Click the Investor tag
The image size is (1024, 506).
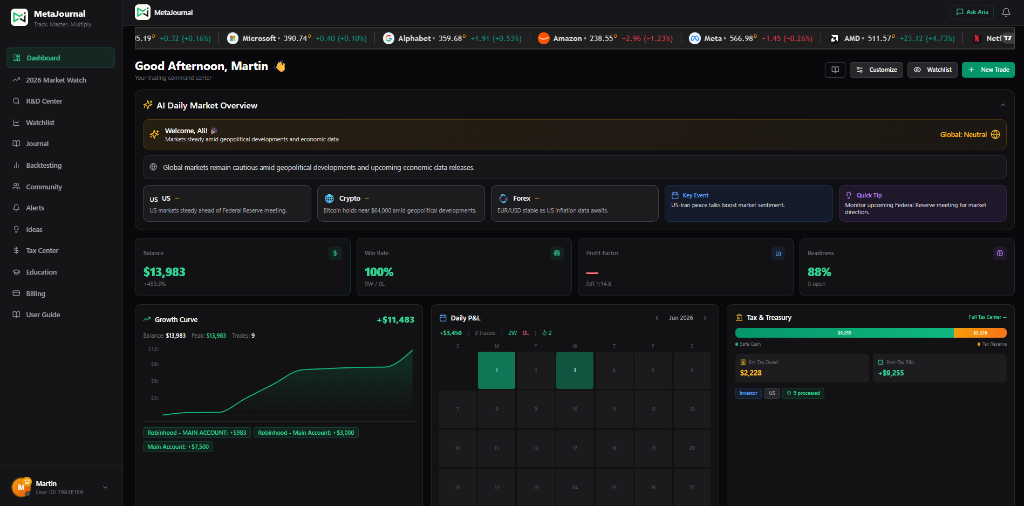click(748, 394)
